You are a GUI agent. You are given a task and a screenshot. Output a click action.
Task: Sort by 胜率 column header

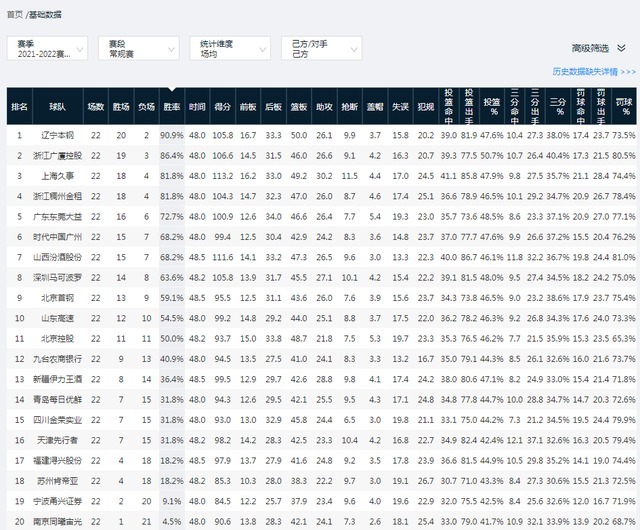(x=172, y=107)
